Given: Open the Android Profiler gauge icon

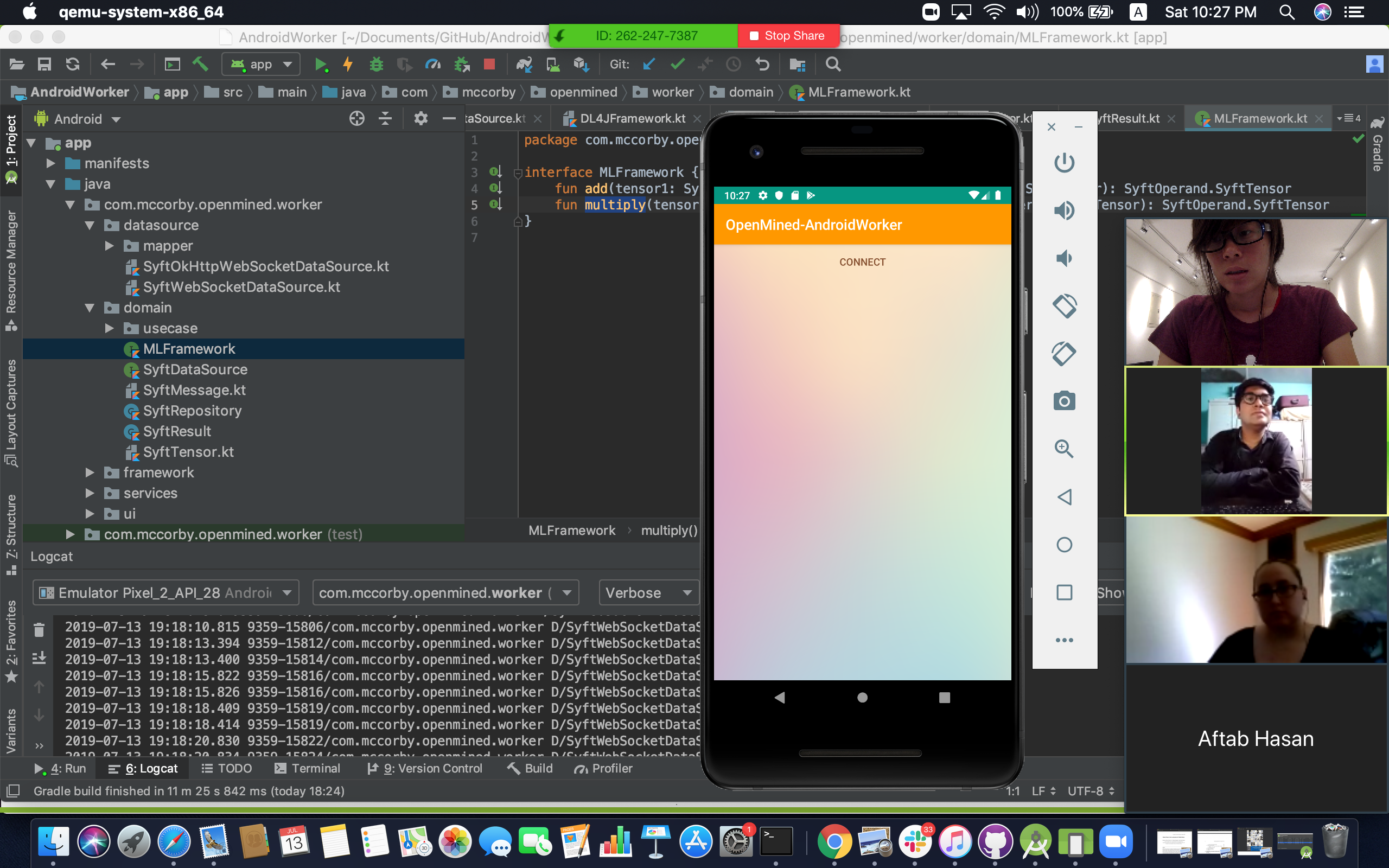Looking at the screenshot, I should [x=433, y=65].
